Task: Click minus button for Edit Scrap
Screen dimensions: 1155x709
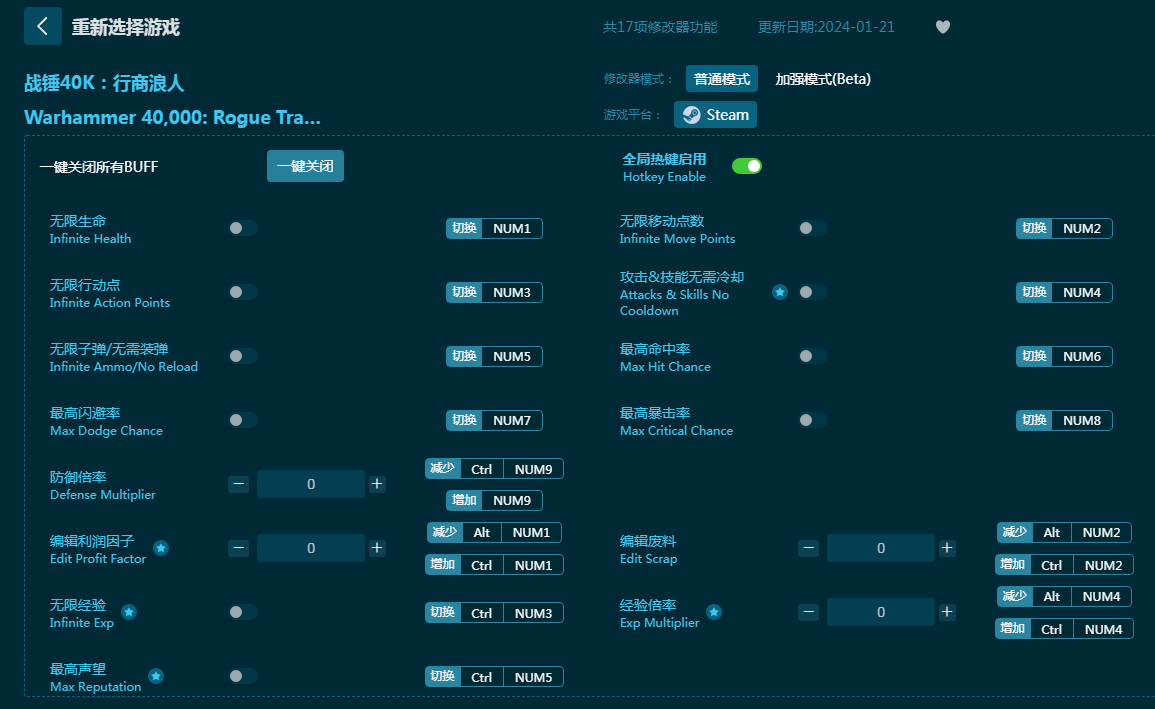Action: (808, 548)
